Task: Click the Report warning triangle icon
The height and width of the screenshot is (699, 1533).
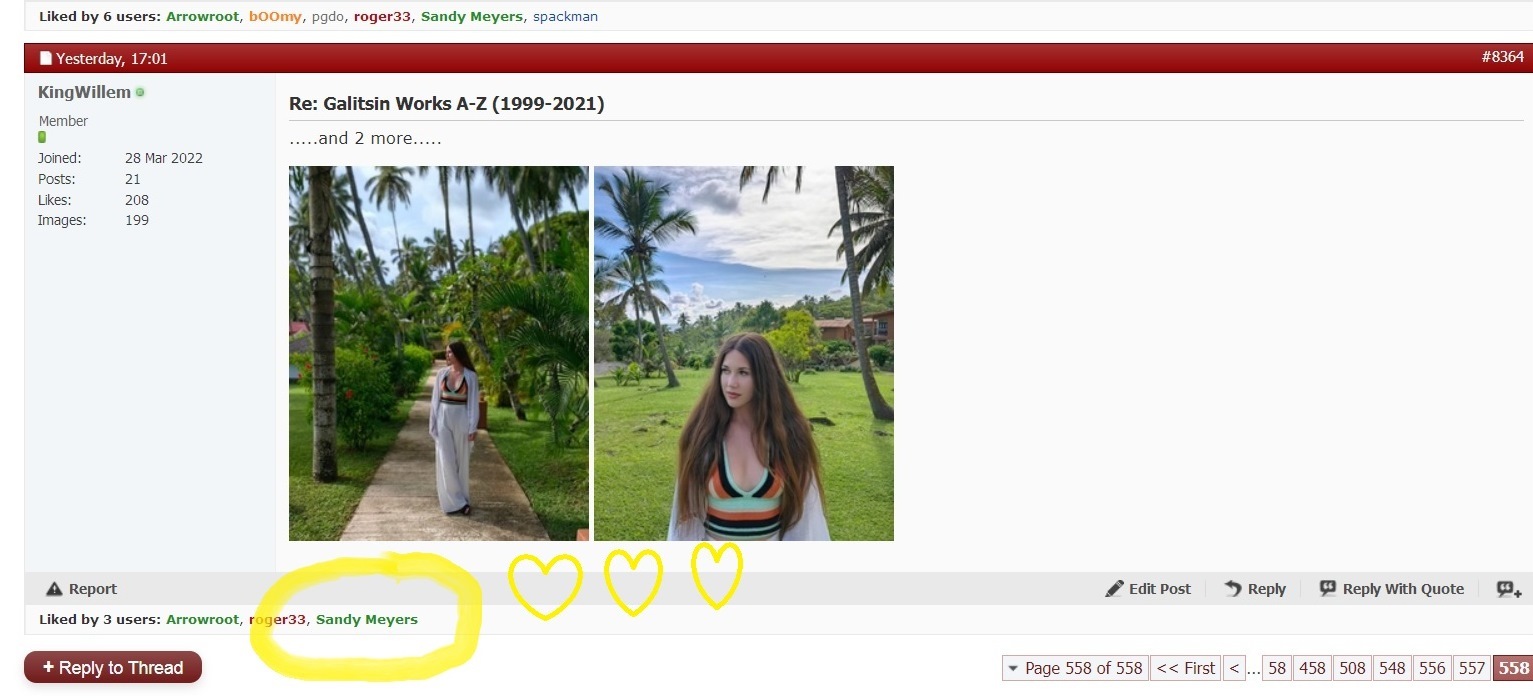Action: [x=54, y=589]
